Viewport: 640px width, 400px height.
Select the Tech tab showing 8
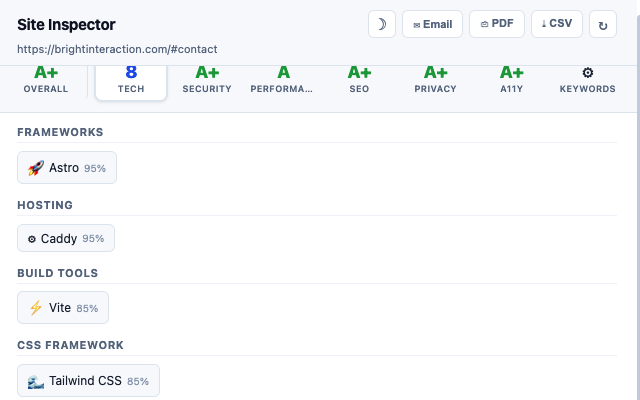click(131, 82)
